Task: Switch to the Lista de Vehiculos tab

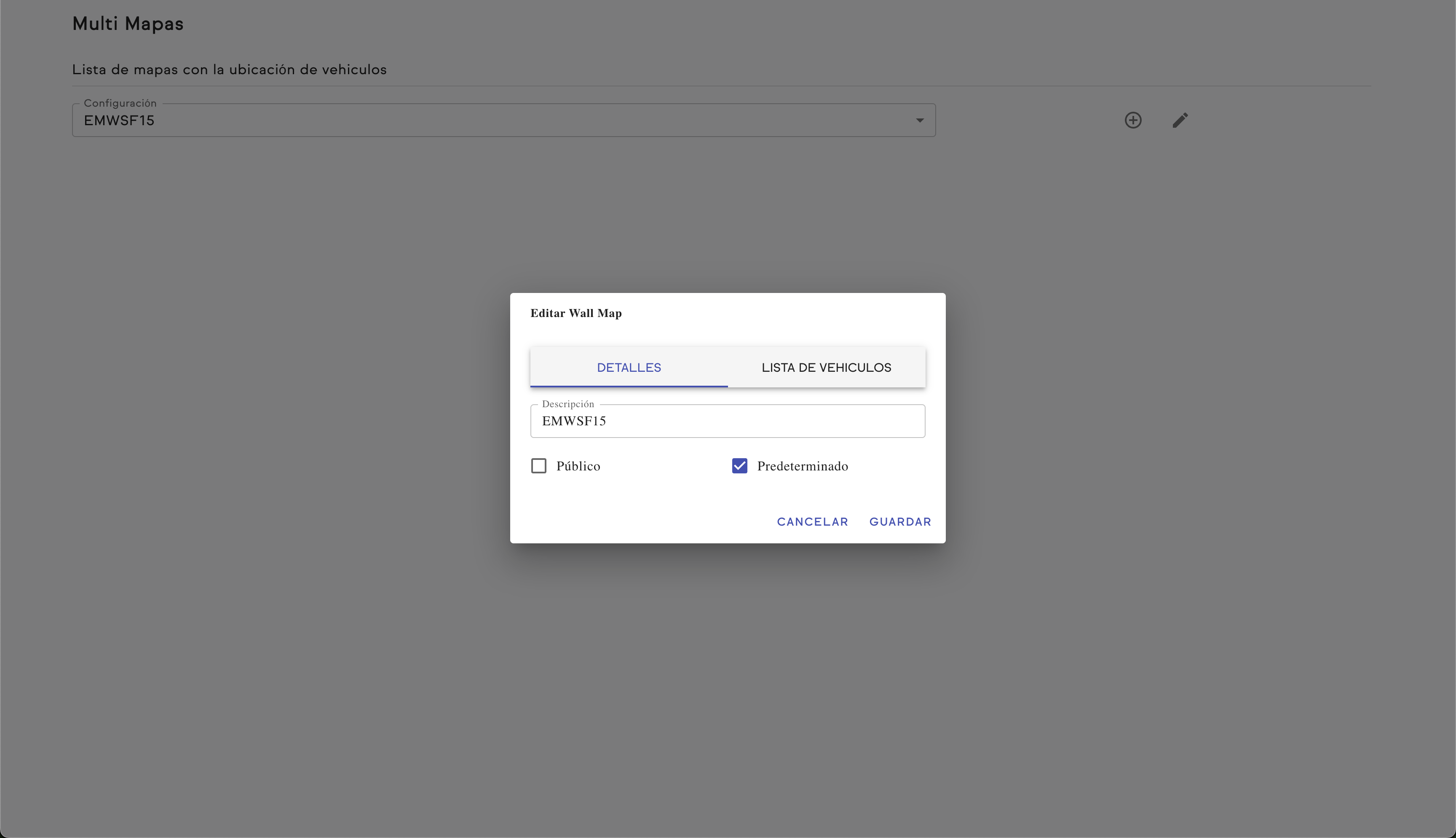Action: 826,367
